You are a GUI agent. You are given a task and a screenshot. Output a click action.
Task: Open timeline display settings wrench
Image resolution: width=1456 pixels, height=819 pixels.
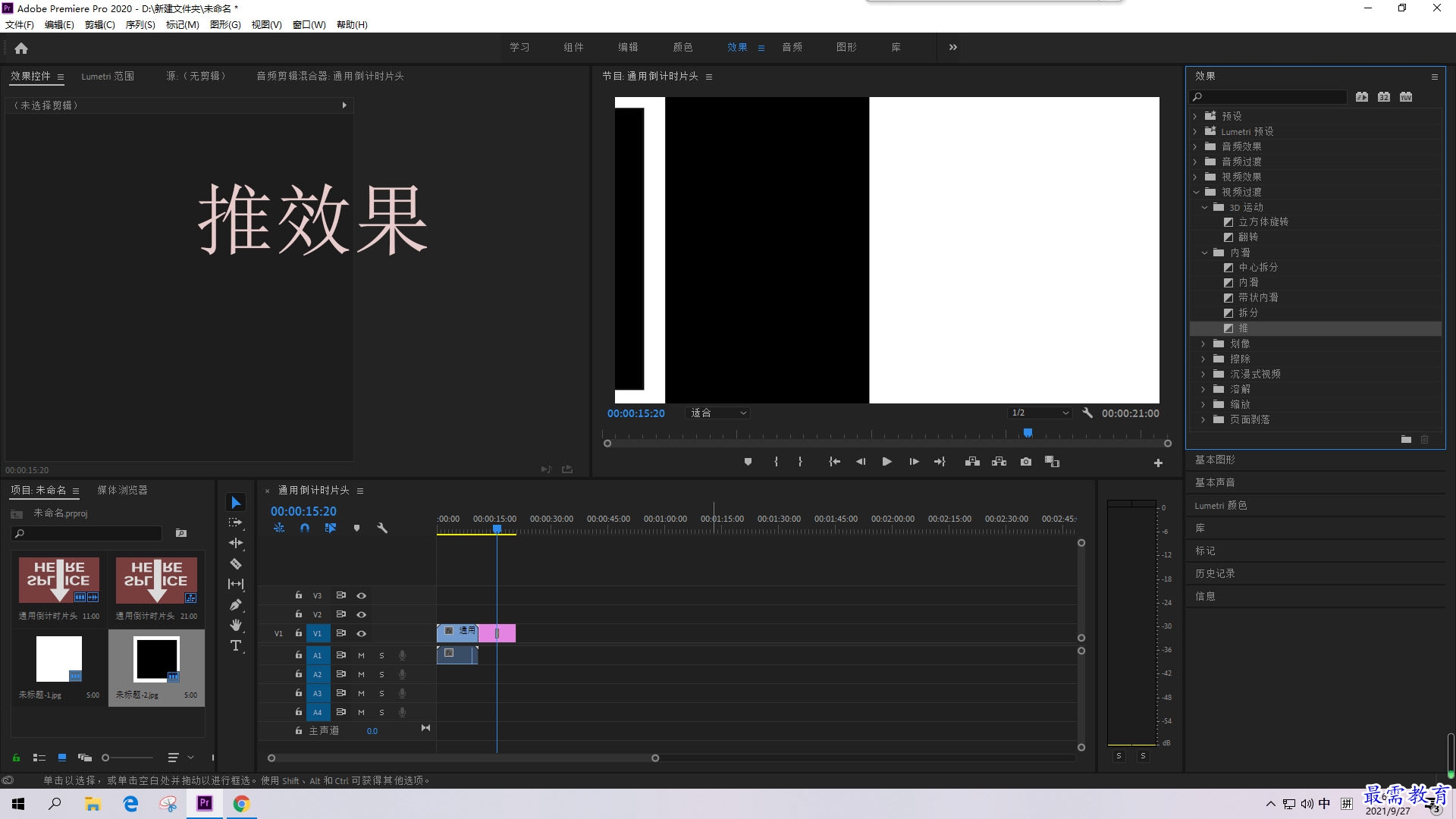click(x=382, y=528)
